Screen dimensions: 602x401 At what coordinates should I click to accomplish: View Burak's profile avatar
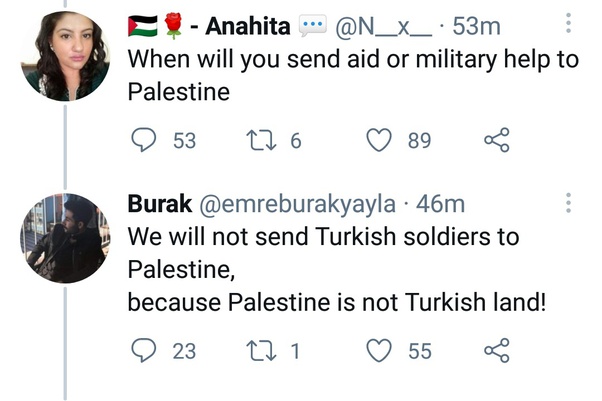(x=65, y=238)
